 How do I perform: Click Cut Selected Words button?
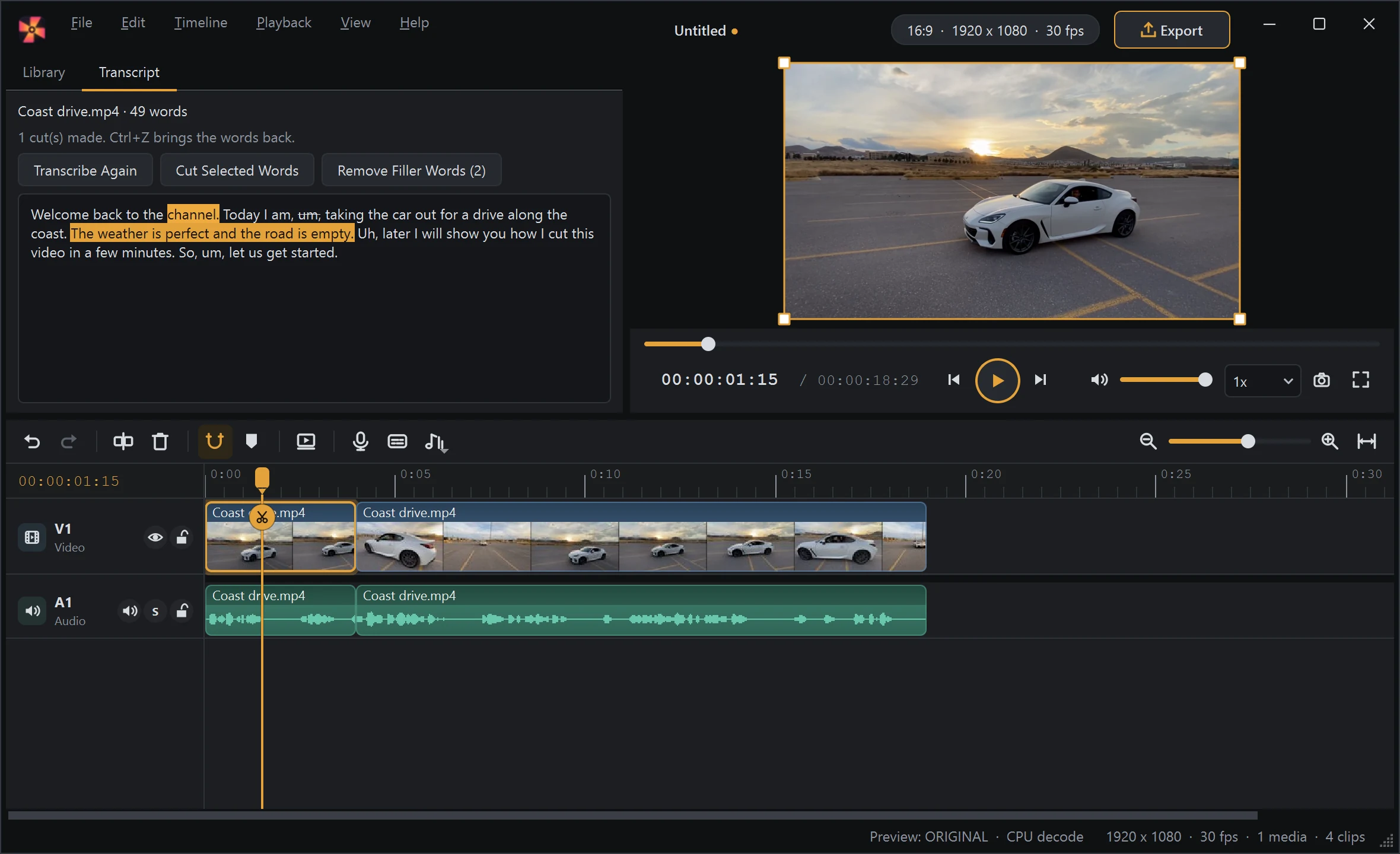coord(237,170)
